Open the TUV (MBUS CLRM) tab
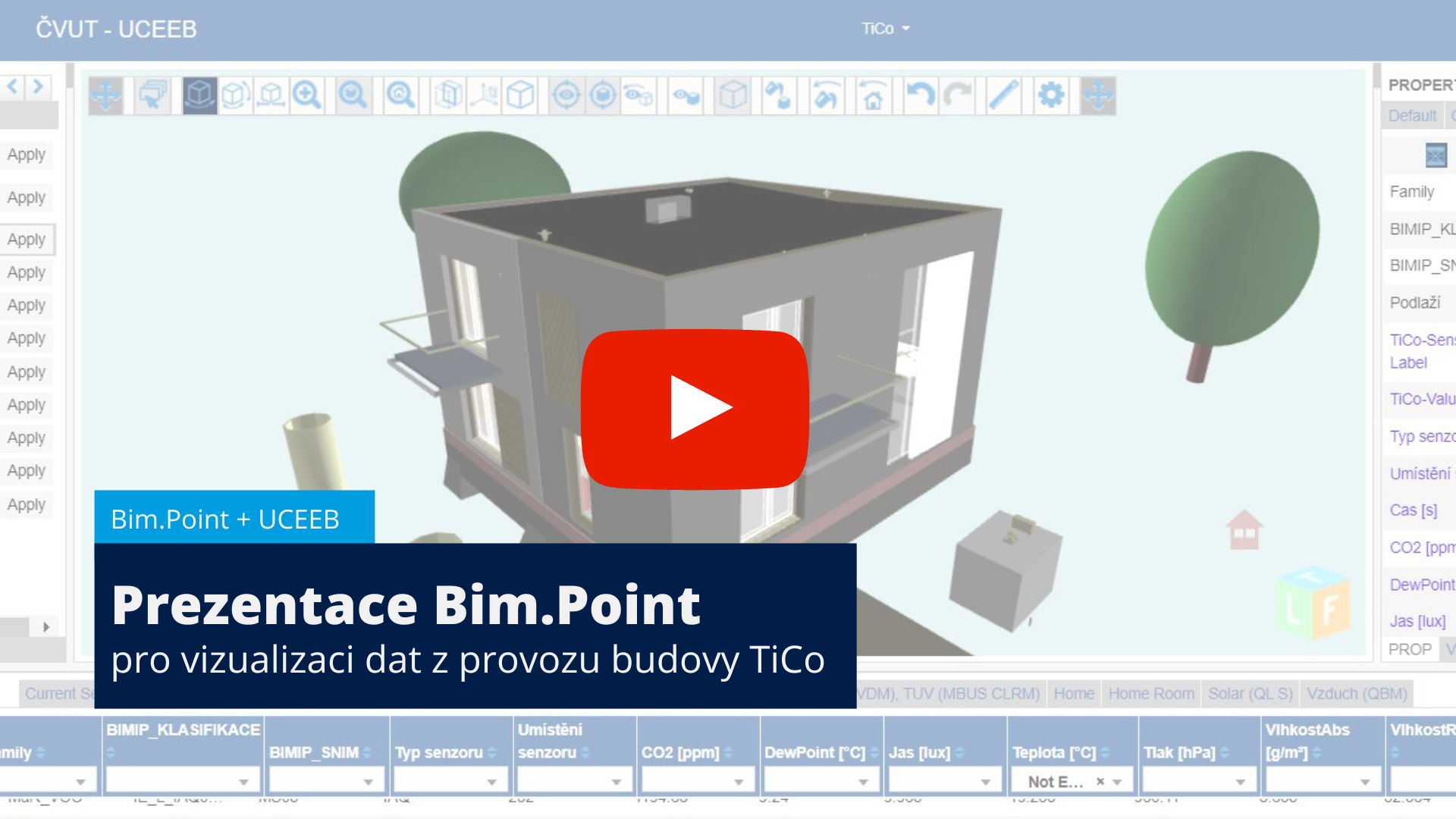Viewport: 1456px width, 819px height. point(971,694)
